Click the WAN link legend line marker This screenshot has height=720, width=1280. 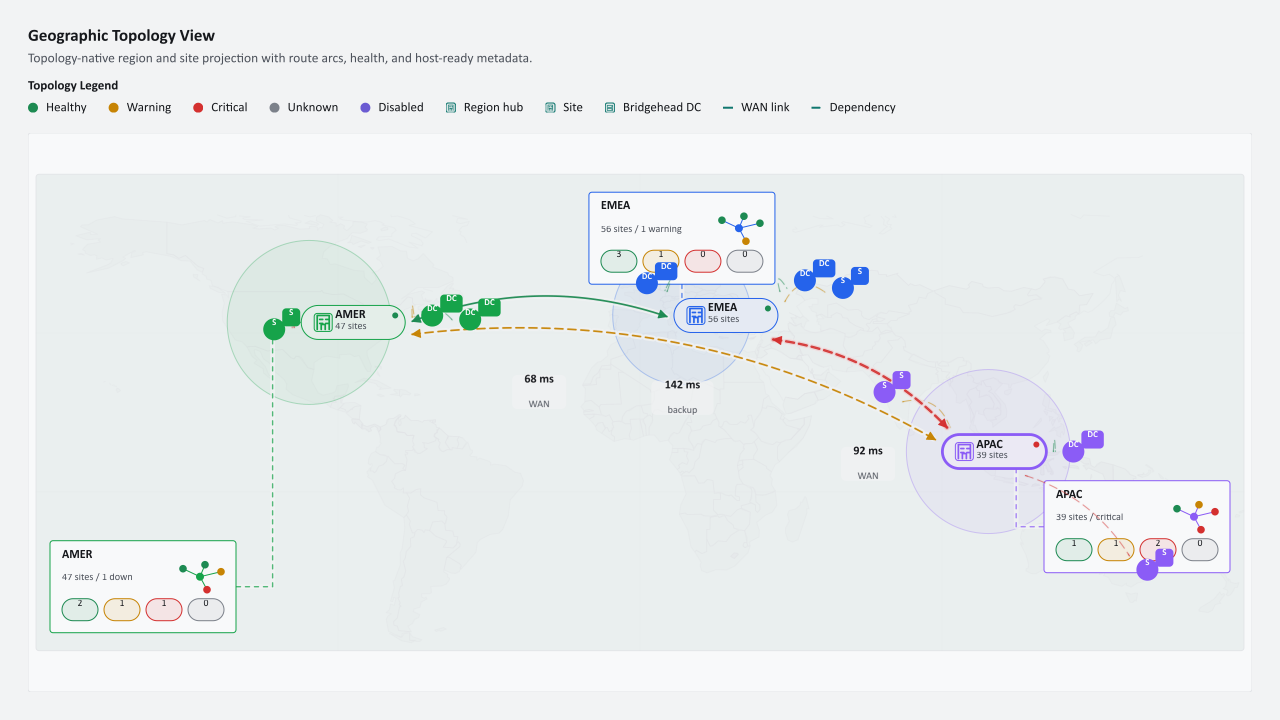(x=728, y=107)
